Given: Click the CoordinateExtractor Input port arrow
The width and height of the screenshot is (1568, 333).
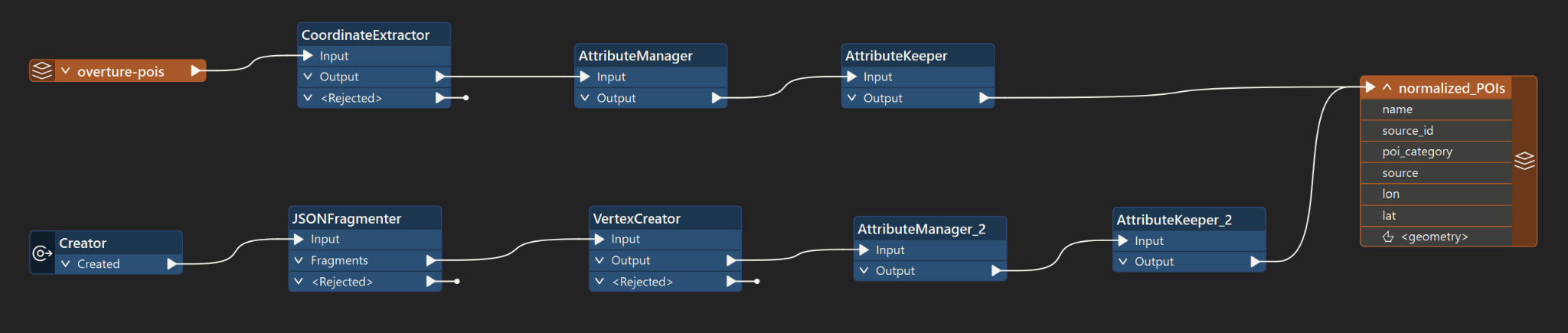Looking at the screenshot, I should click(308, 55).
